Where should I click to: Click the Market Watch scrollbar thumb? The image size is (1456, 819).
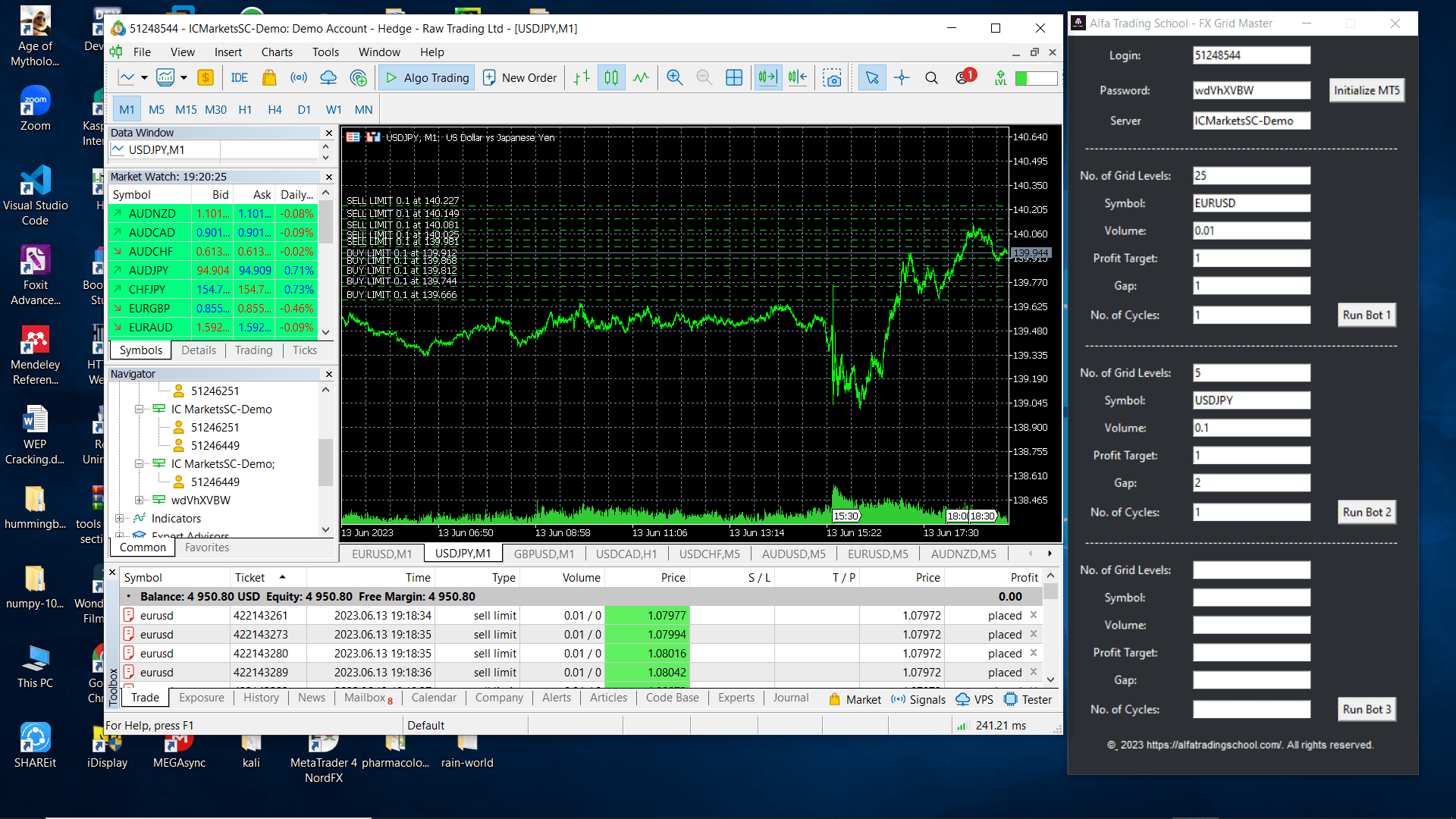[325, 222]
